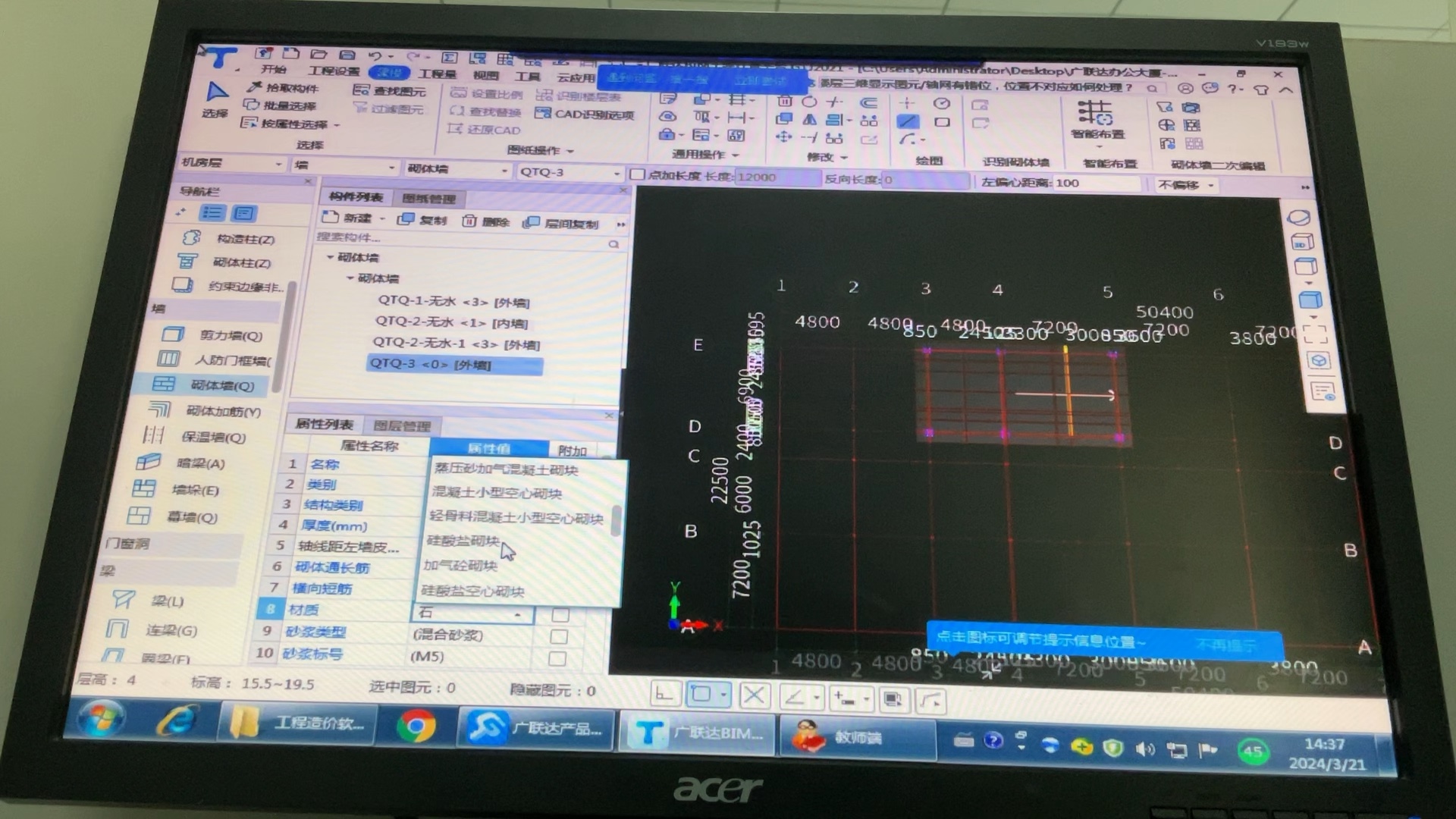Expand the 图纸操作 group arrow
This screenshot has height=819, width=1456.
(x=570, y=151)
